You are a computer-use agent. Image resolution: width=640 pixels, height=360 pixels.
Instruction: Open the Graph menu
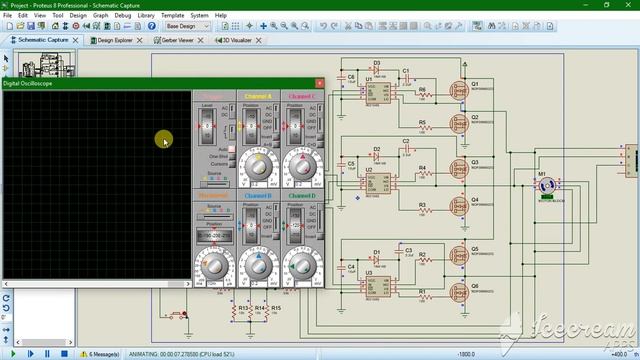pos(100,16)
